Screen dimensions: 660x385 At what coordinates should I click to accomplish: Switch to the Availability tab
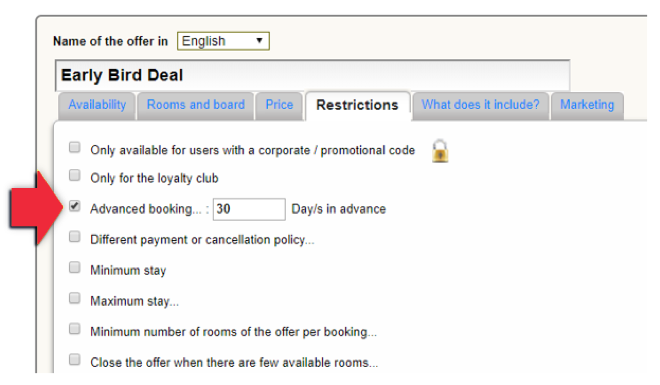97,105
